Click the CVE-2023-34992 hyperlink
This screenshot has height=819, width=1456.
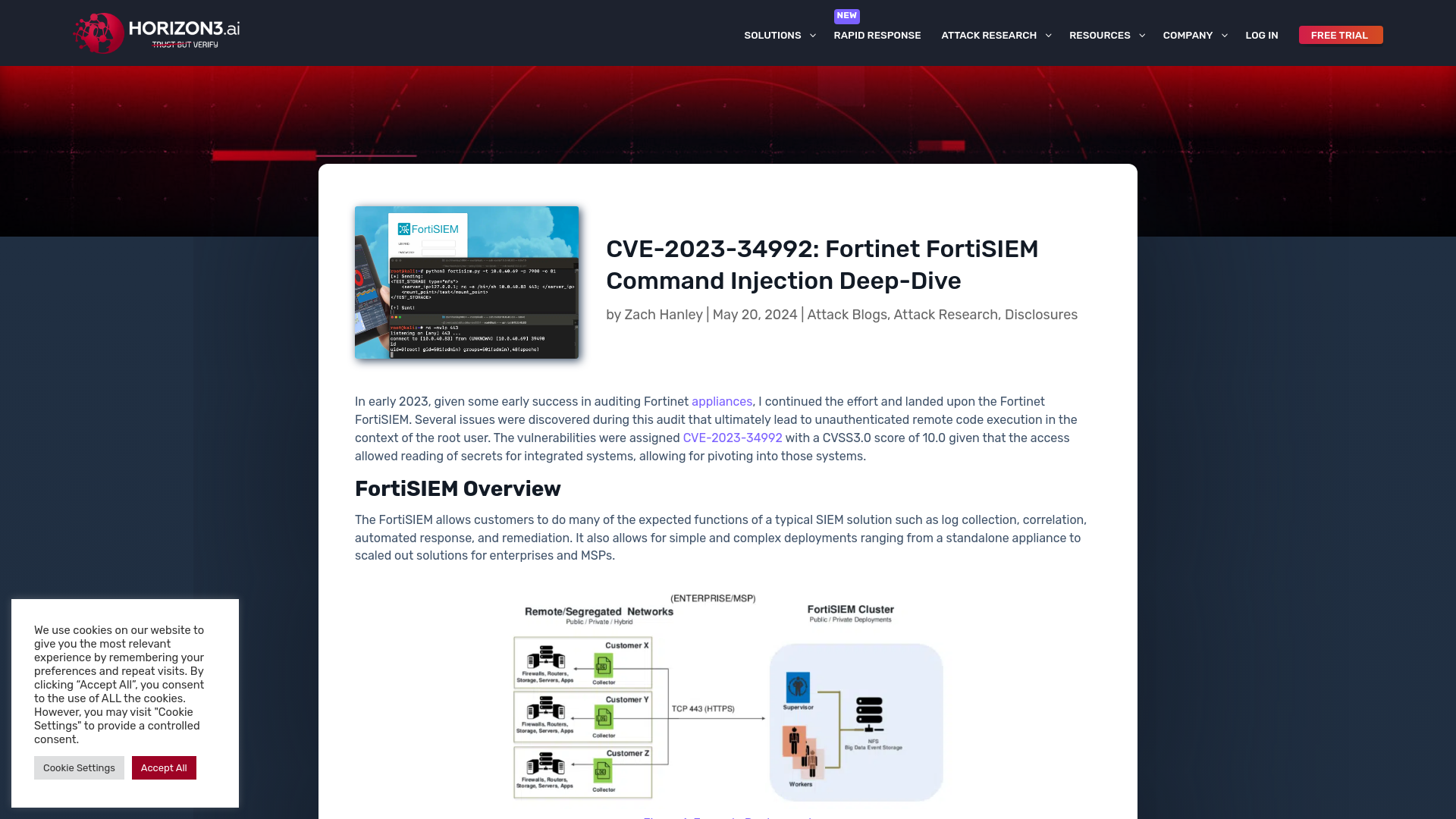coord(732,437)
